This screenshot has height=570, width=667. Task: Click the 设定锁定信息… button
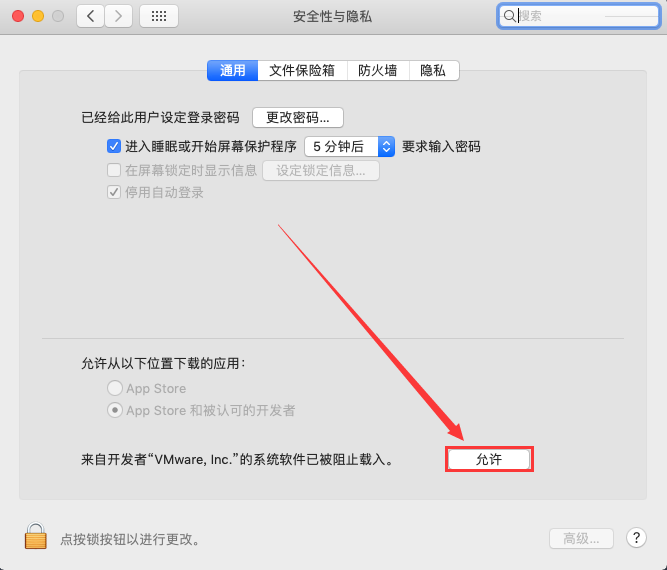click(x=321, y=171)
